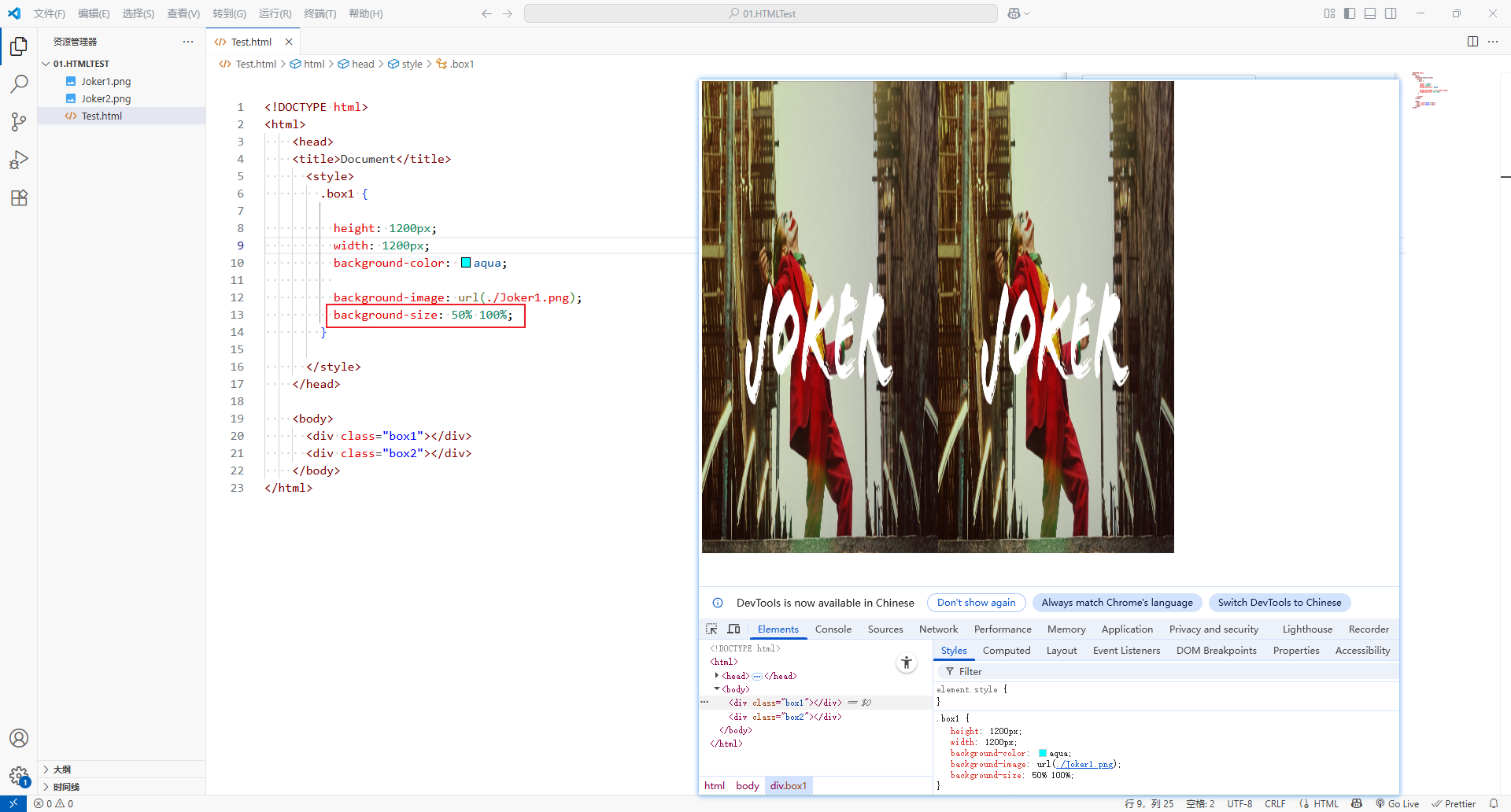Click the Styles Filter input field
The width and height of the screenshot is (1511, 812).
[1166, 671]
